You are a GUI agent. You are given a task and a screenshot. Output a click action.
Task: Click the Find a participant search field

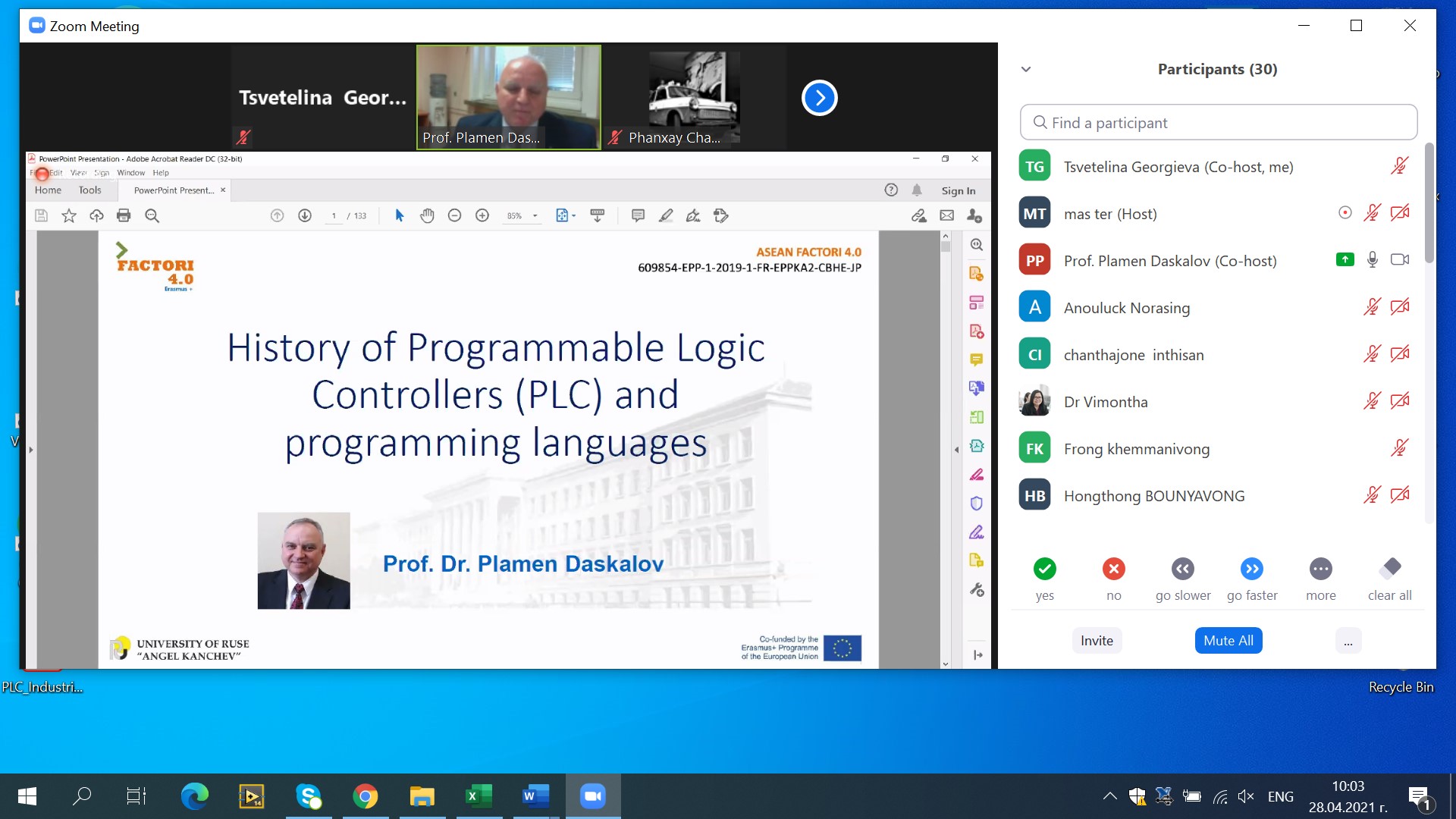(x=1218, y=123)
